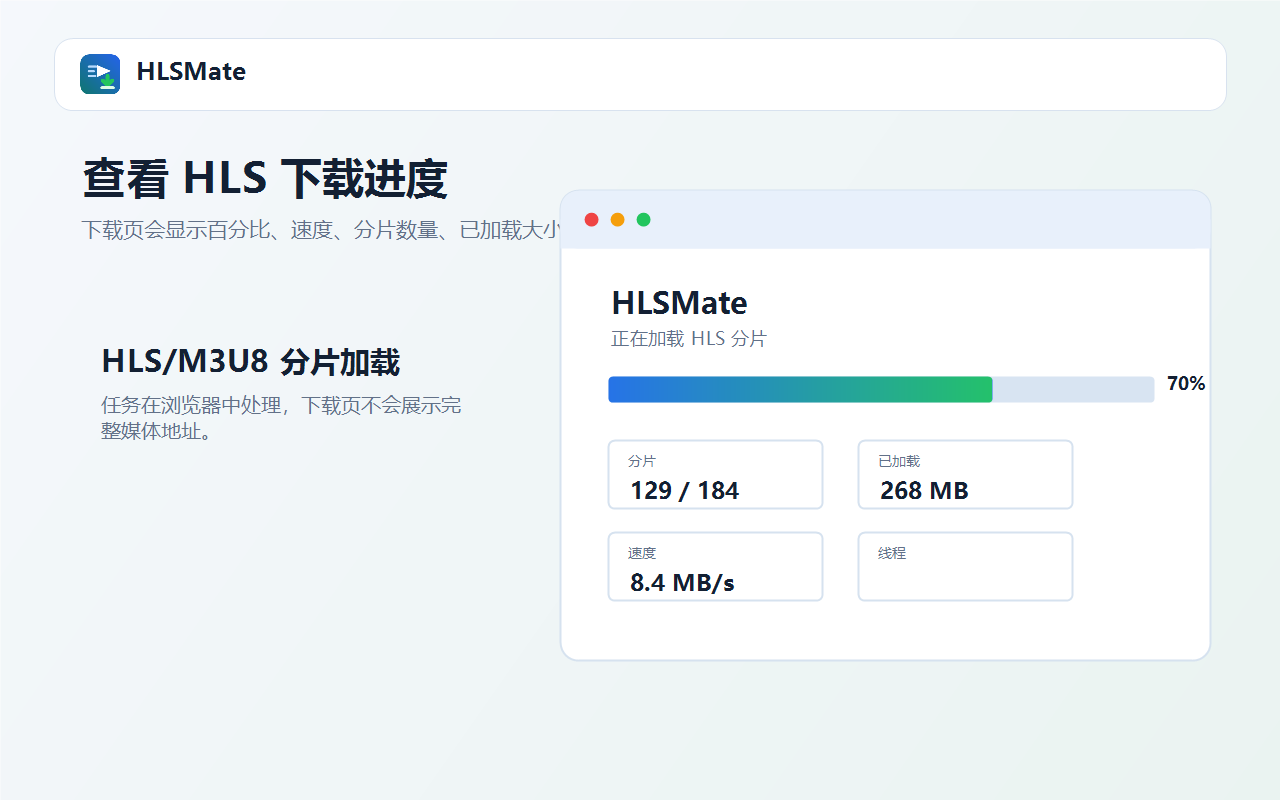The image size is (1280, 800).
Task: Select the 分片 129 / 184 stat card
Action: pyautogui.click(x=715, y=475)
